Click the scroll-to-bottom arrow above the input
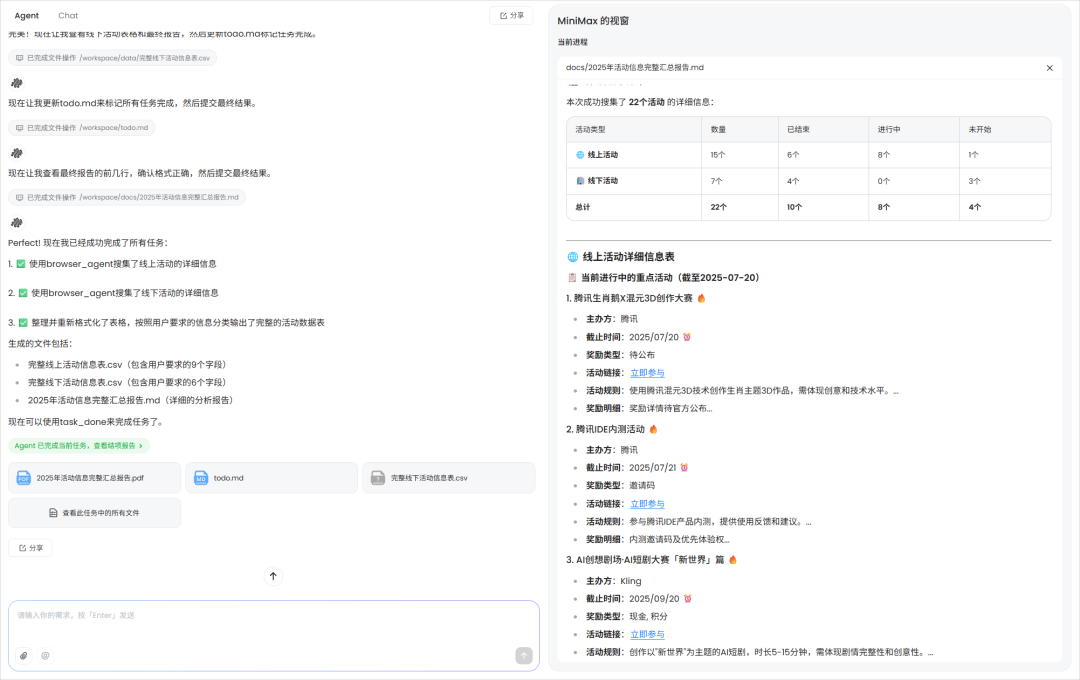The image size is (1080, 680). tap(272, 576)
